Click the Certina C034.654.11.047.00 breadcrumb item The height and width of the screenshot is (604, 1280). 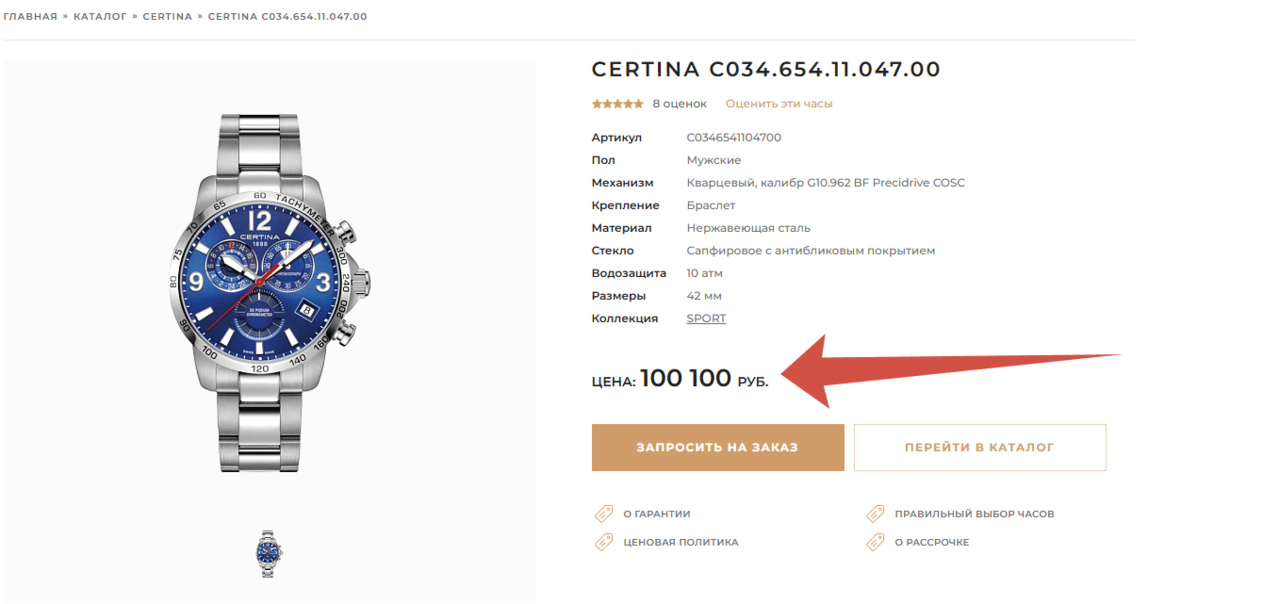coord(287,17)
